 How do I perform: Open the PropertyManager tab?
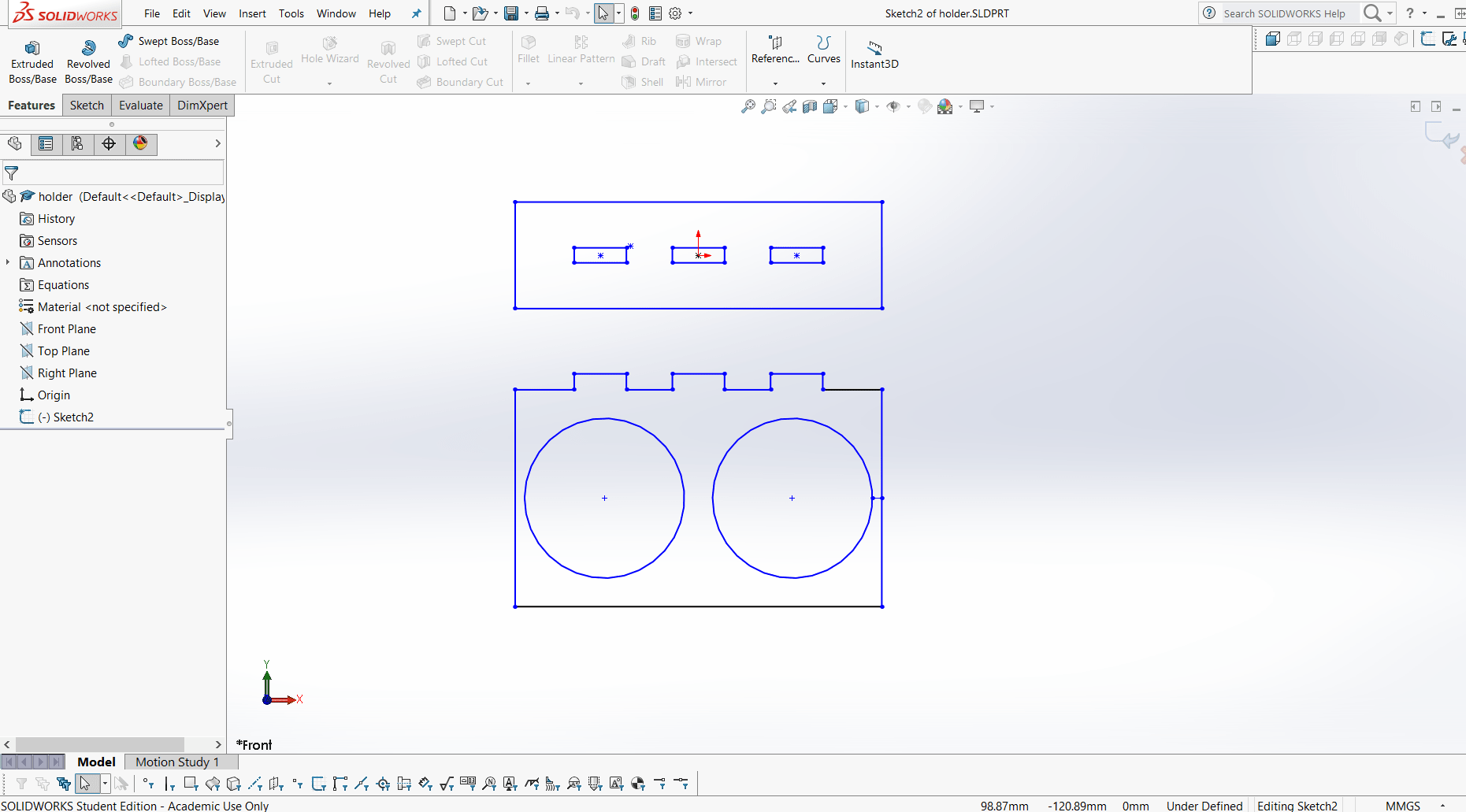pyautogui.click(x=46, y=143)
